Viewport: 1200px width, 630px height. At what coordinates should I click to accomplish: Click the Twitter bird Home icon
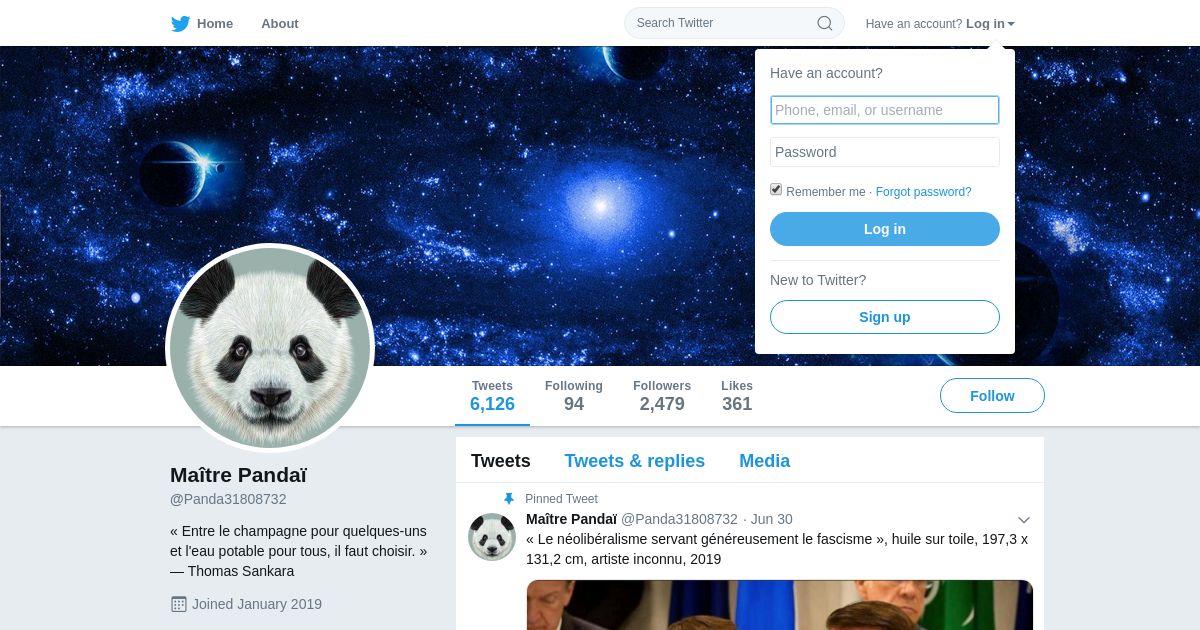click(180, 23)
